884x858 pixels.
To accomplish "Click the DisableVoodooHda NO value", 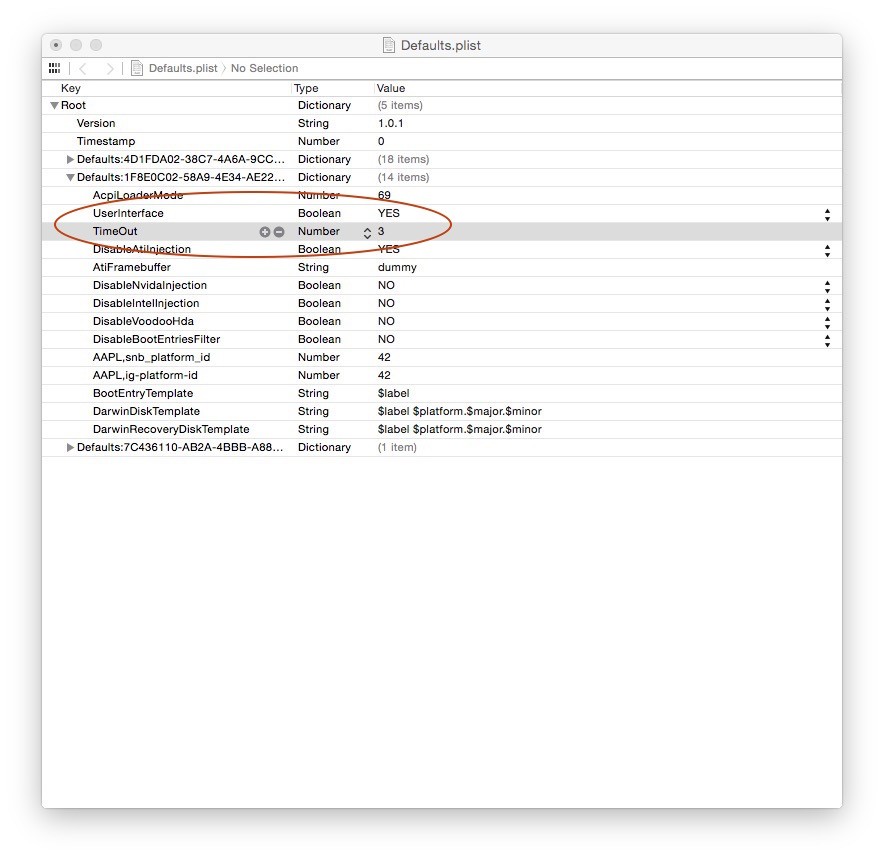I will coord(386,322).
